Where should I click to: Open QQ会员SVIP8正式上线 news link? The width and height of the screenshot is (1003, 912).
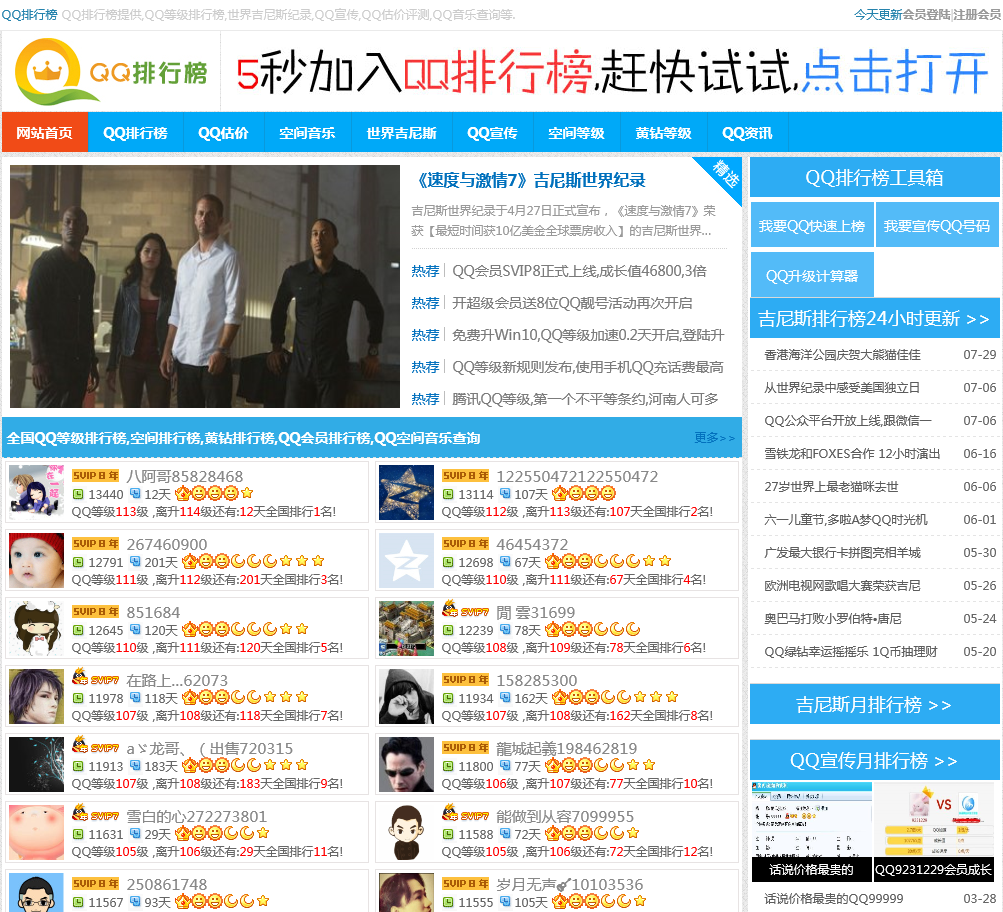579,271
